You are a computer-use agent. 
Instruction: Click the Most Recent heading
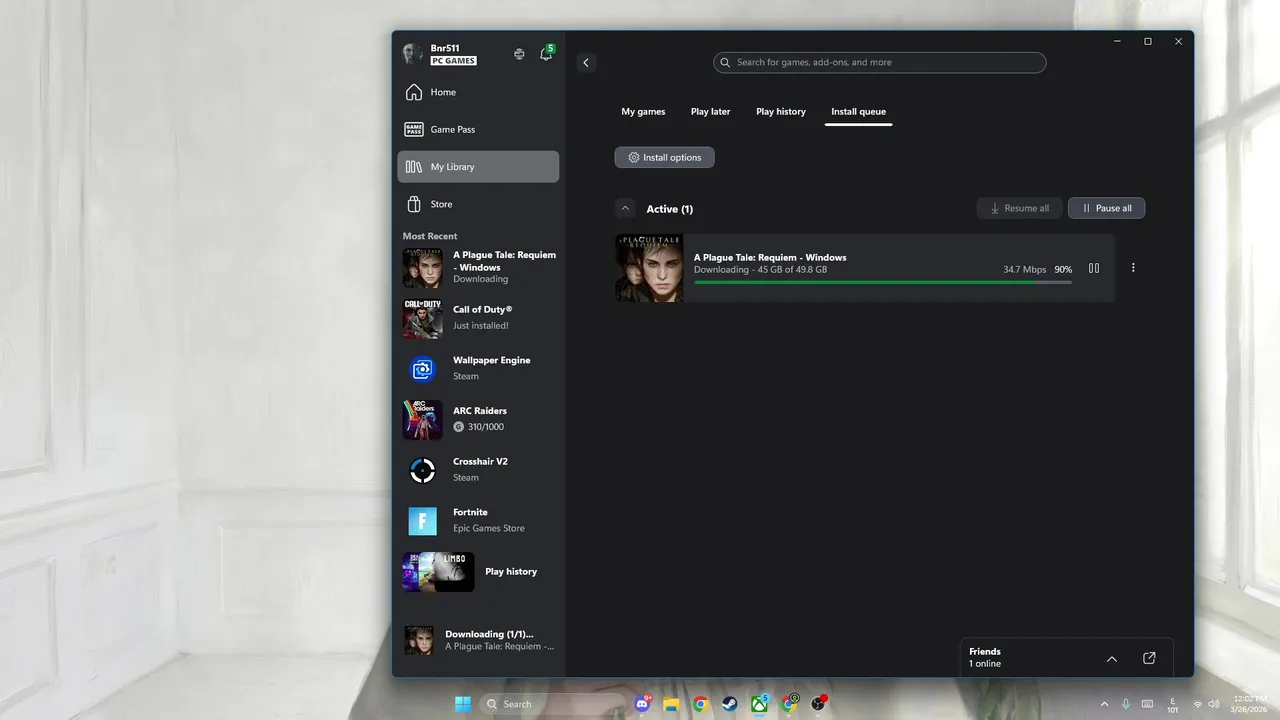point(430,236)
